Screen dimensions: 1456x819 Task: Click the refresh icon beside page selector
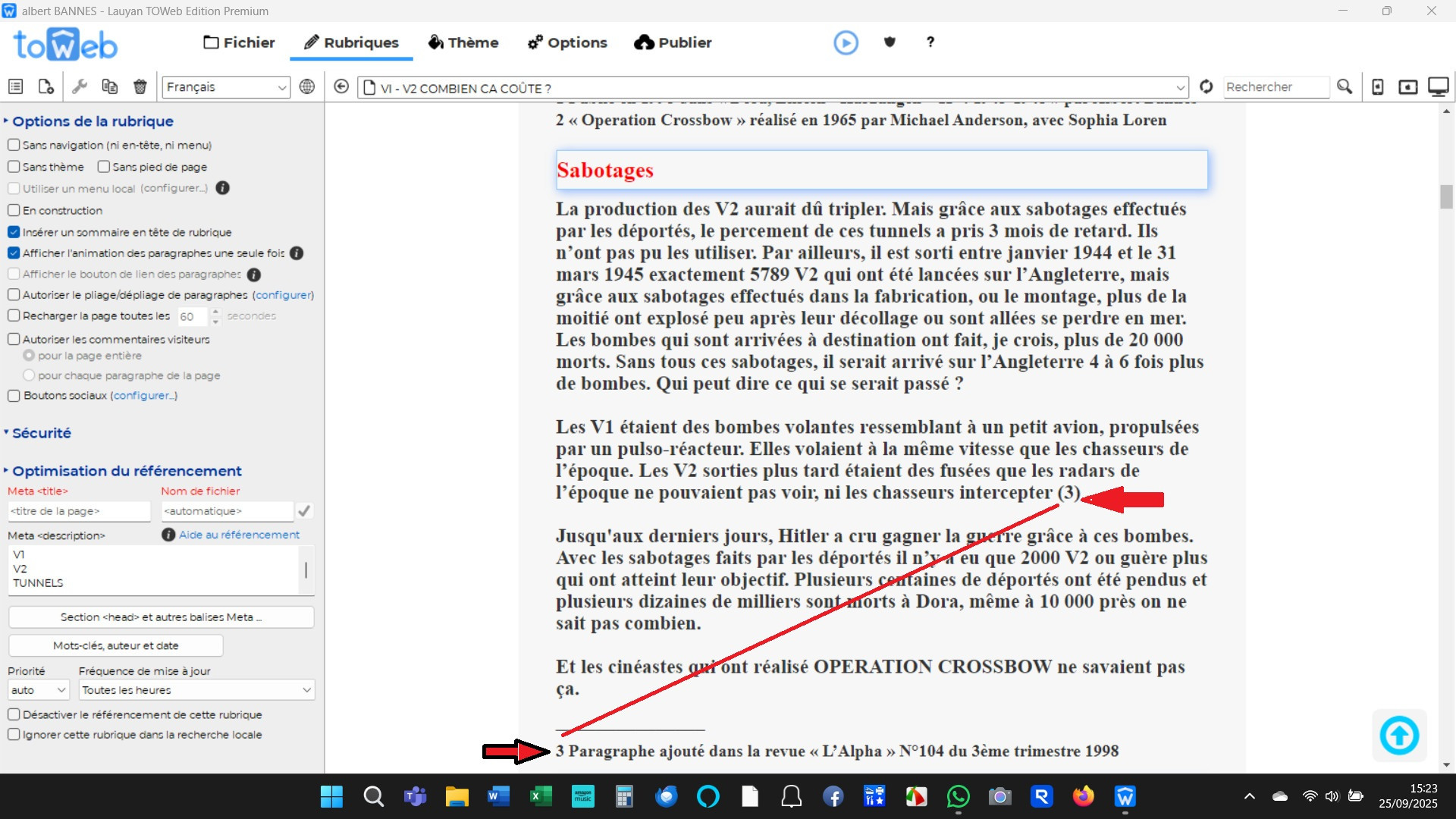tap(1207, 86)
